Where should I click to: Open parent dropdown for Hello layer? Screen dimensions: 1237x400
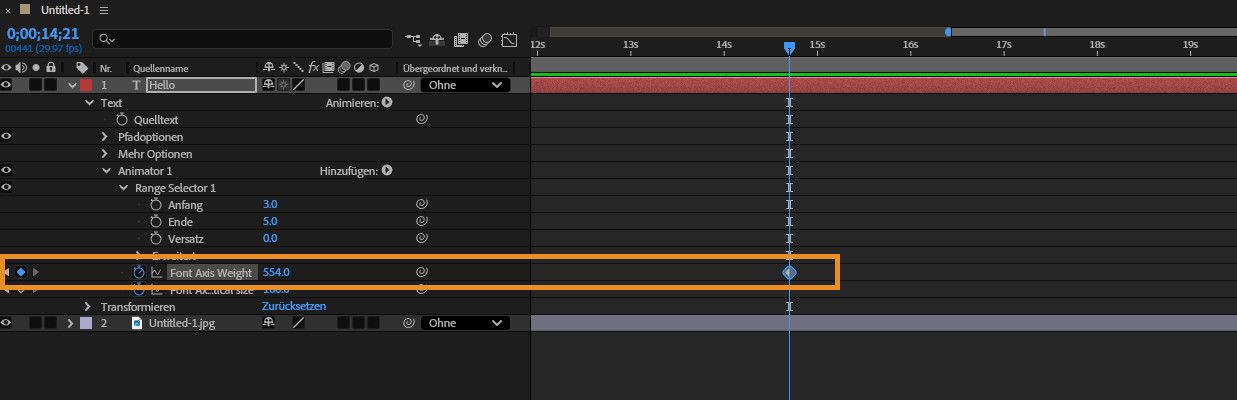click(465, 85)
